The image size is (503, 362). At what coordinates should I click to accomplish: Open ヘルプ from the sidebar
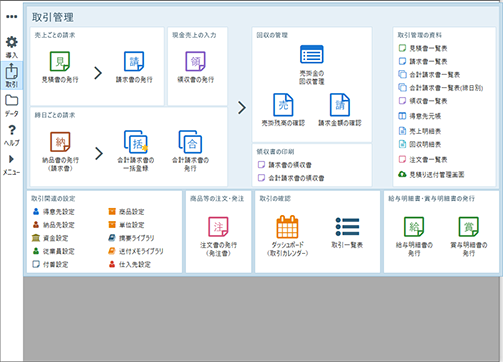(x=12, y=135)
